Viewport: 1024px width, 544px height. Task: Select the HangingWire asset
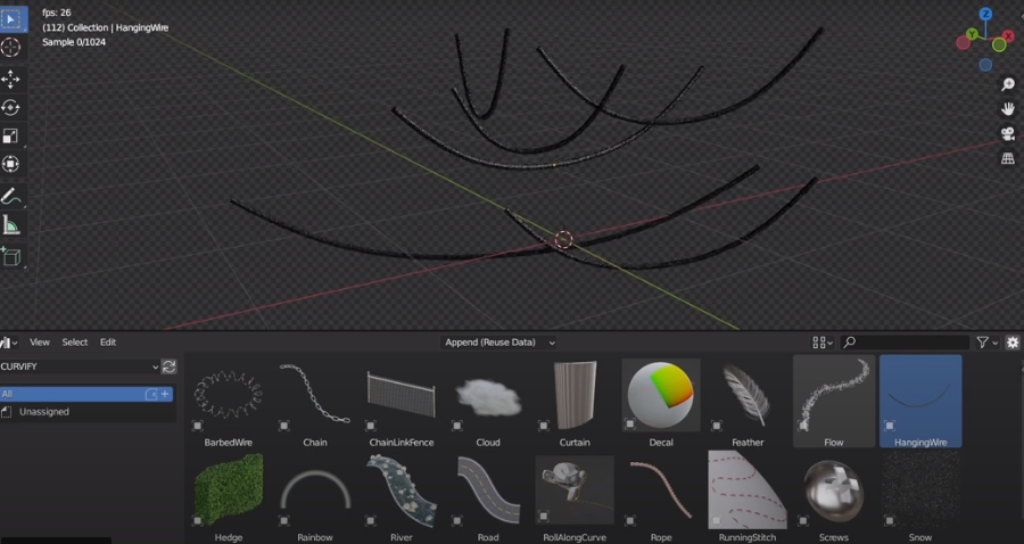(x=920, y=402)
